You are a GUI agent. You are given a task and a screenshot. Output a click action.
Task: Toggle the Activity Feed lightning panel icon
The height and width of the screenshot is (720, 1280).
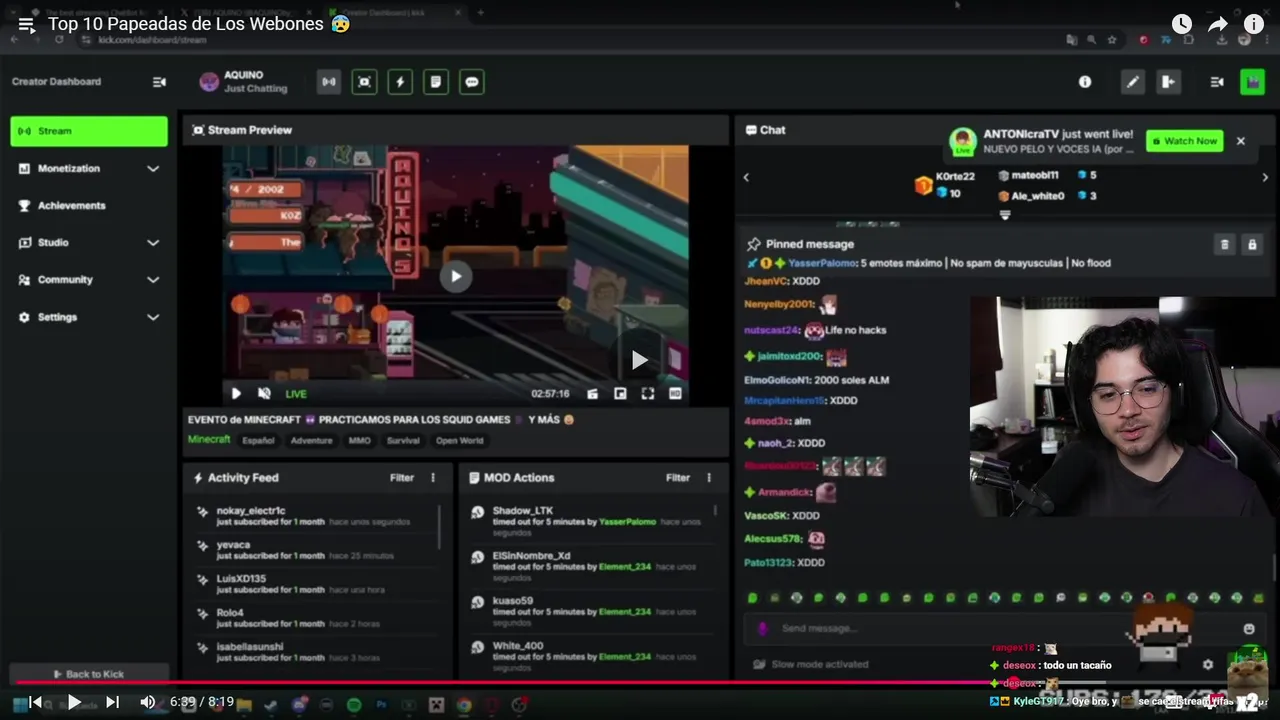(x=400, y=82)
